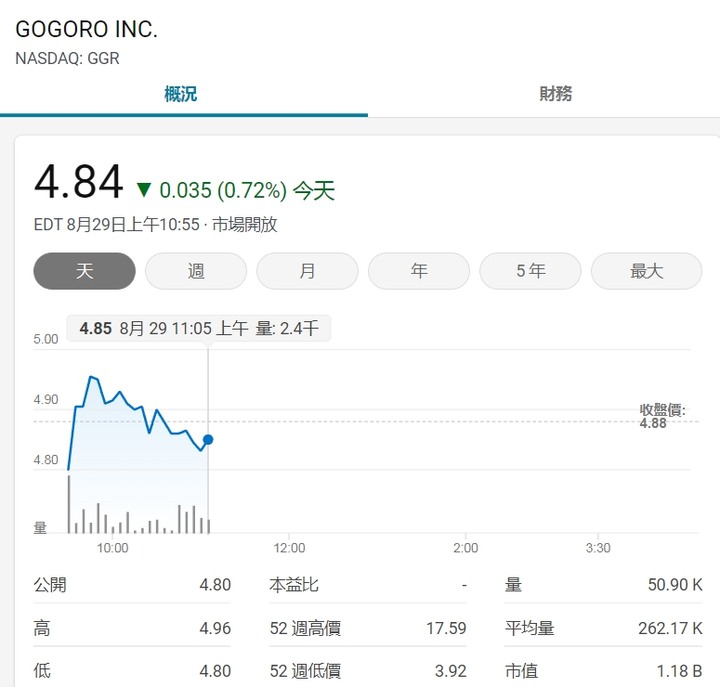Viewport: 720px width, 687px height.
Task: Click the GOGORO INC. title
Action: click(x=87, y=29)
